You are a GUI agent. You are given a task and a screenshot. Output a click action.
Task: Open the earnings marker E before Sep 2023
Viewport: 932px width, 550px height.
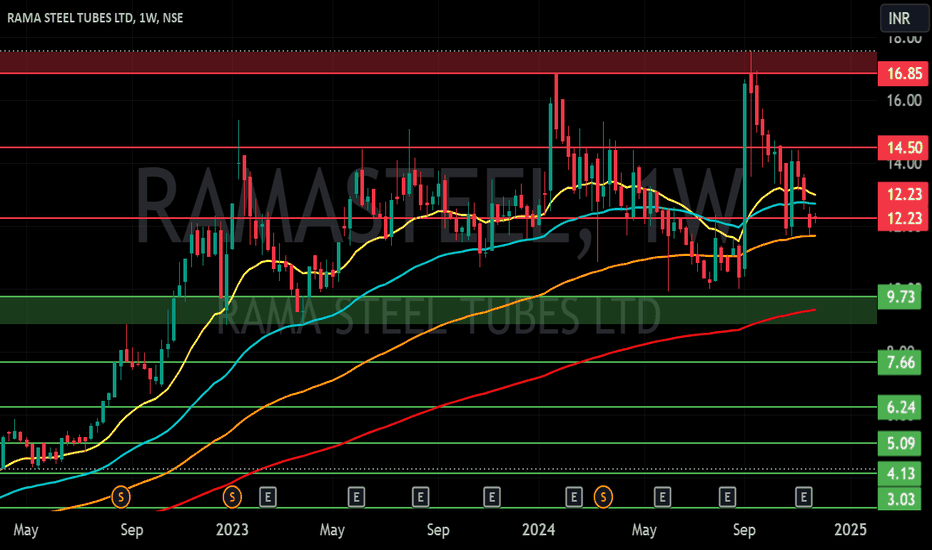pyautogui.click(x=420, y=496)
